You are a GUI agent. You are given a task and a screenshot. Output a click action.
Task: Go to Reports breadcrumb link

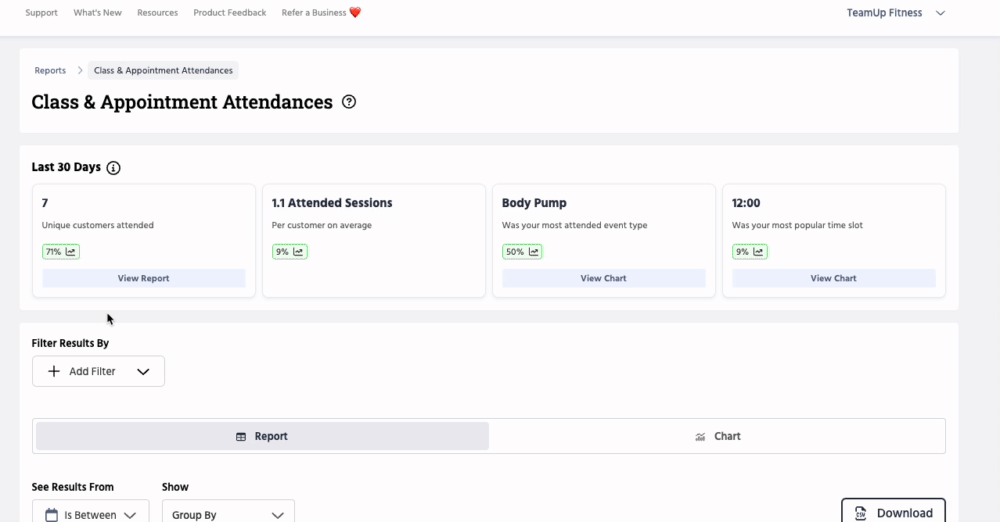50,71
